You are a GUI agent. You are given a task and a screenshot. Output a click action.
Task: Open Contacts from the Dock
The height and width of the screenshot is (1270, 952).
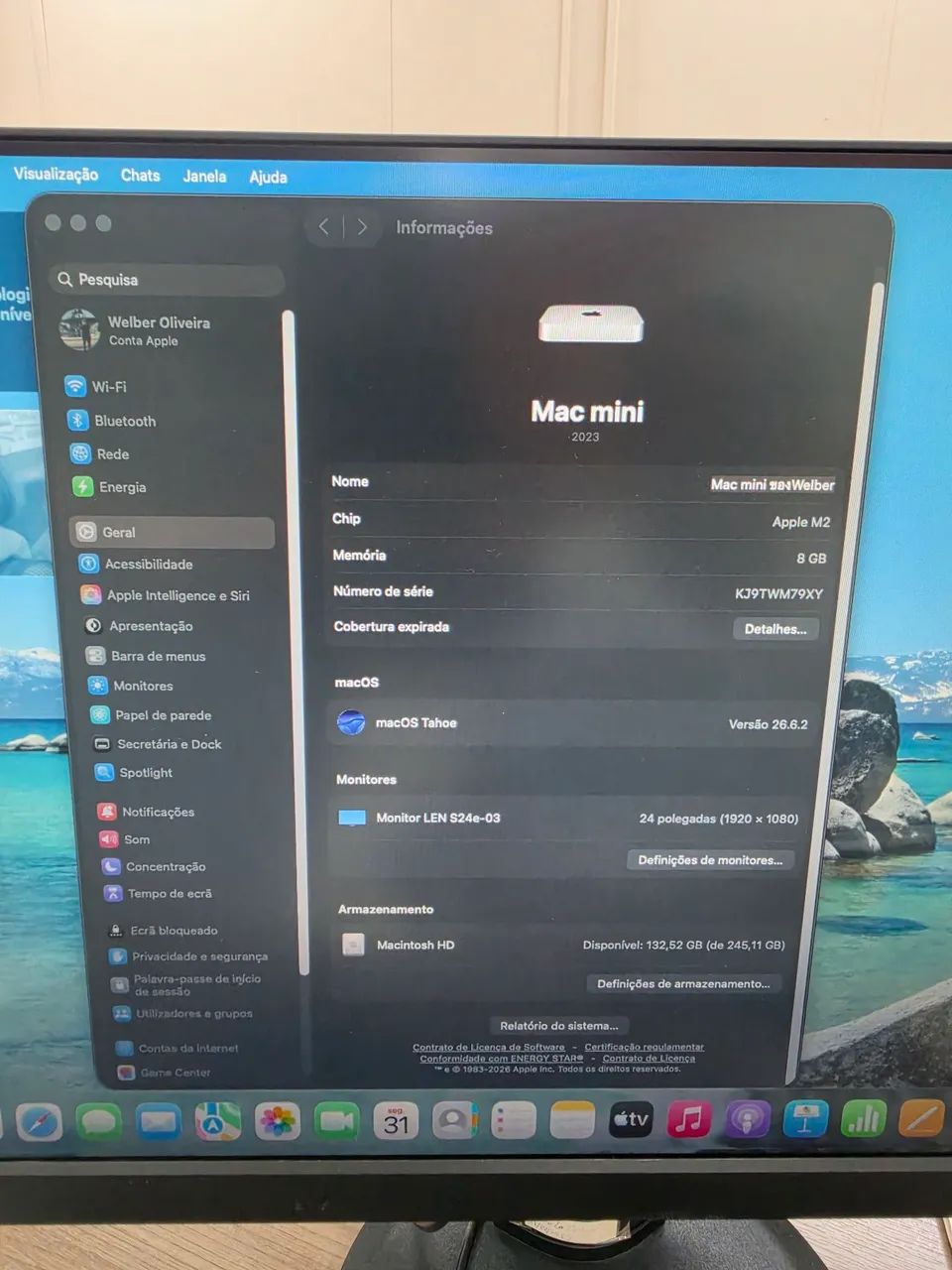pyautogui.click(x=455, y=1121)
